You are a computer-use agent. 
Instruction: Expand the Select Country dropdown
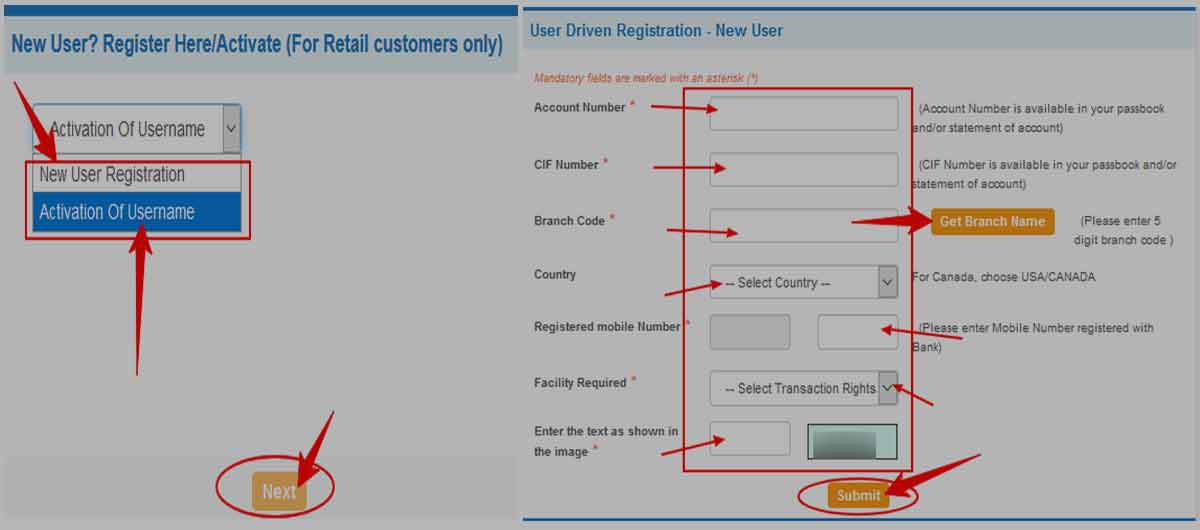[804, 282]
